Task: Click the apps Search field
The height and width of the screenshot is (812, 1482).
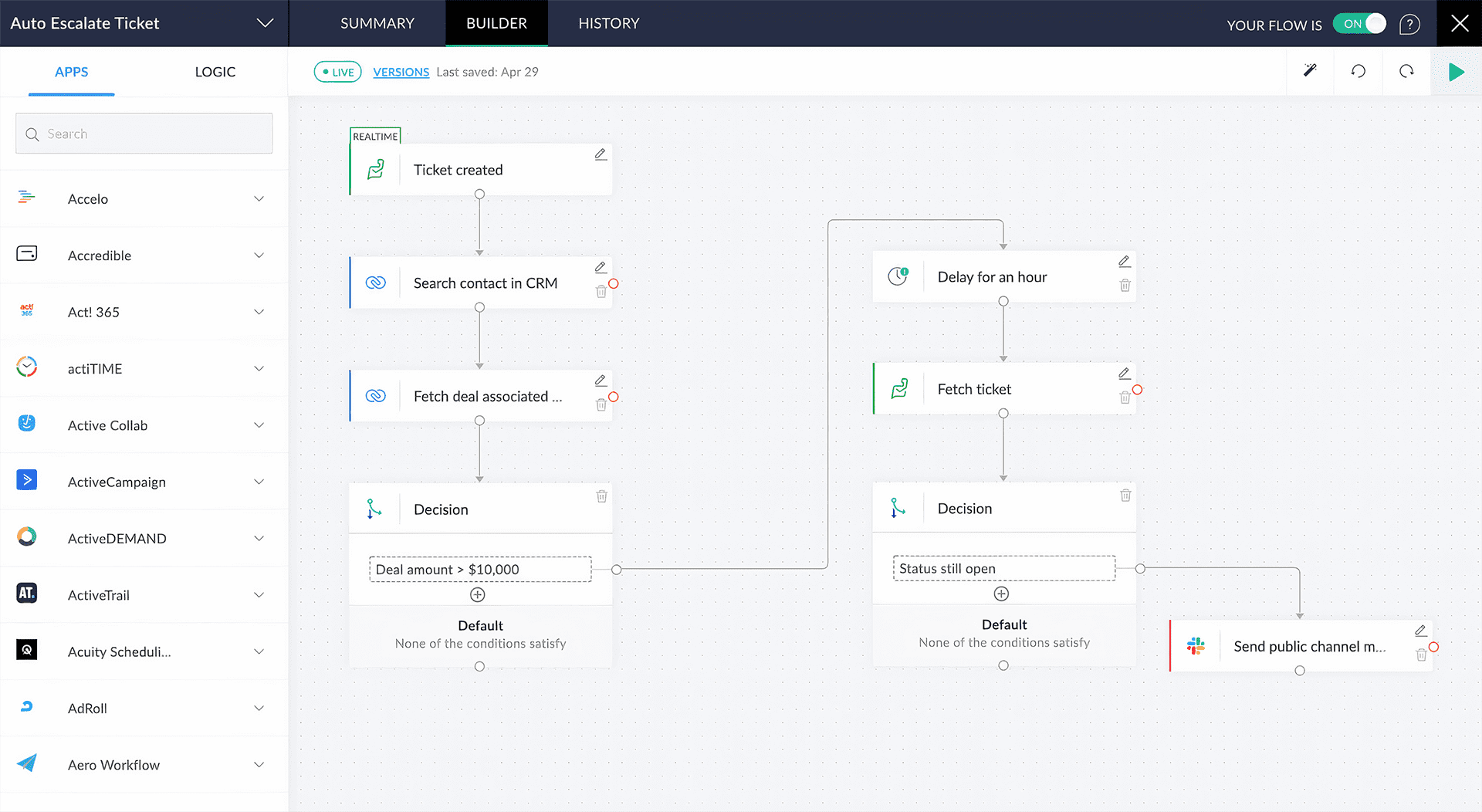Action: click(x=144, y=134)
